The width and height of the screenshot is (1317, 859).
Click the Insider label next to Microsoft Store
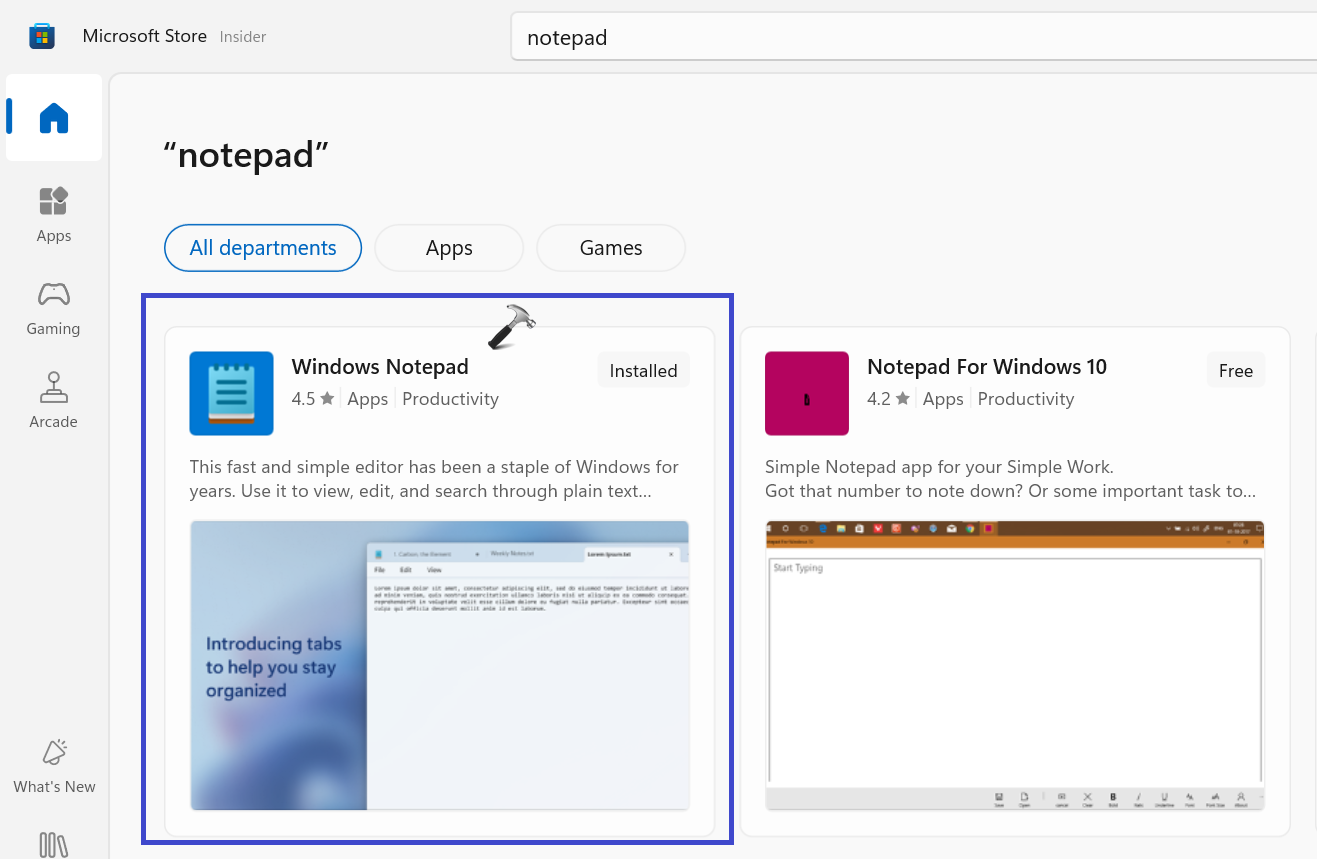(x=242, y=36)
